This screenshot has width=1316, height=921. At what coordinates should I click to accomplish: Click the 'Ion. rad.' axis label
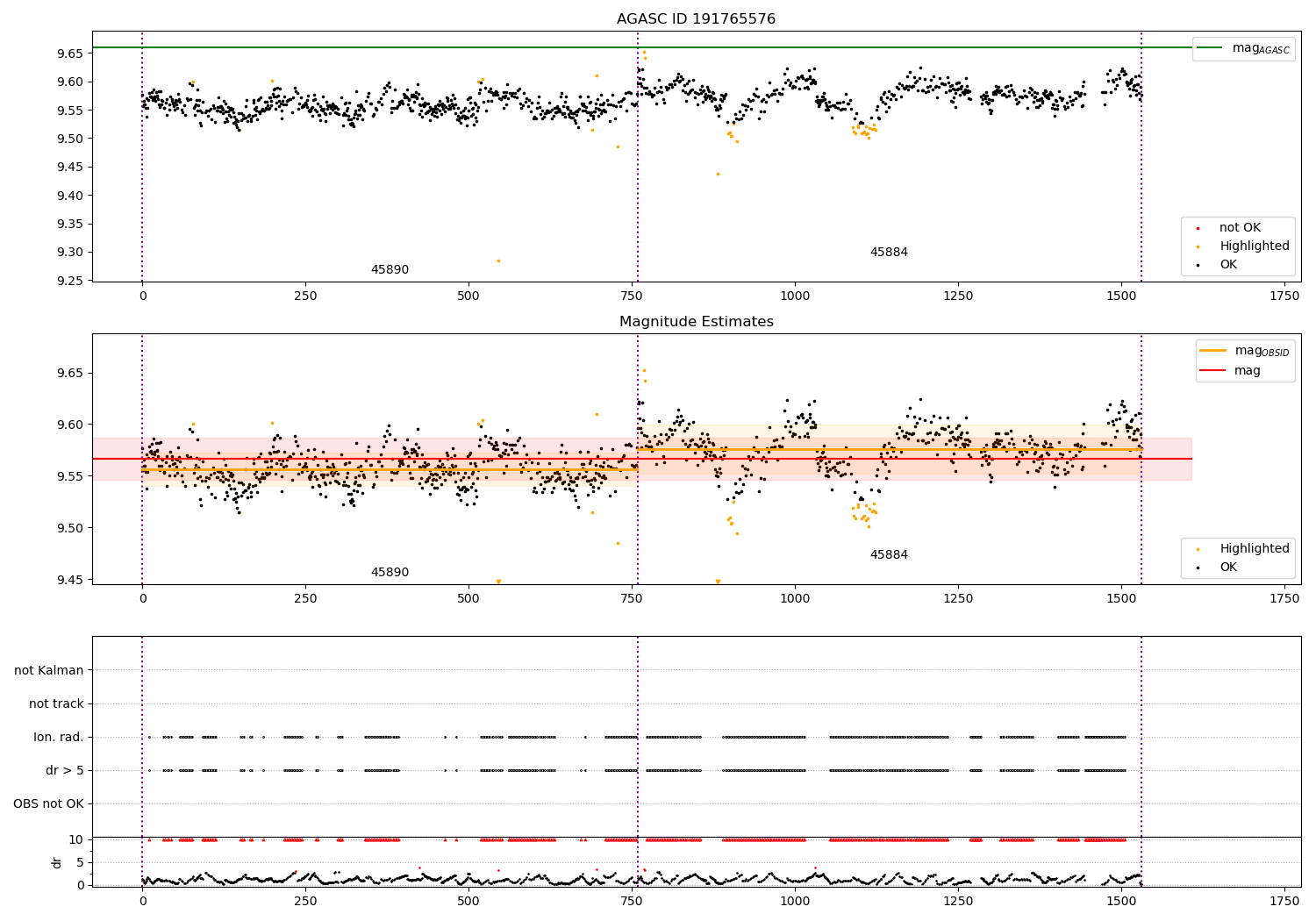click(59, 738)
